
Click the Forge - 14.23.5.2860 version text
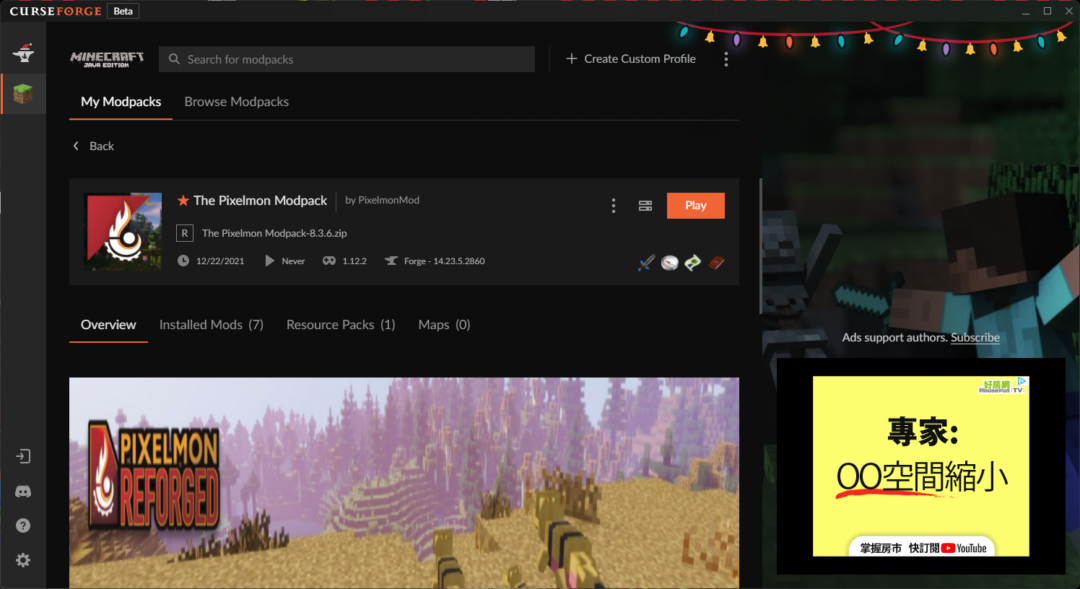[444, 261]
